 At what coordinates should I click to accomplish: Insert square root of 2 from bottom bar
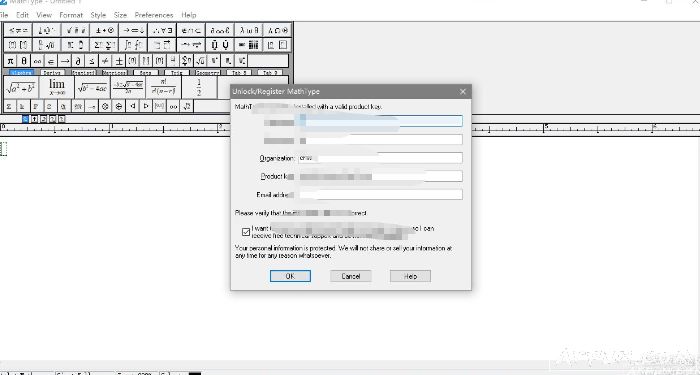click(x=187, y=106)
